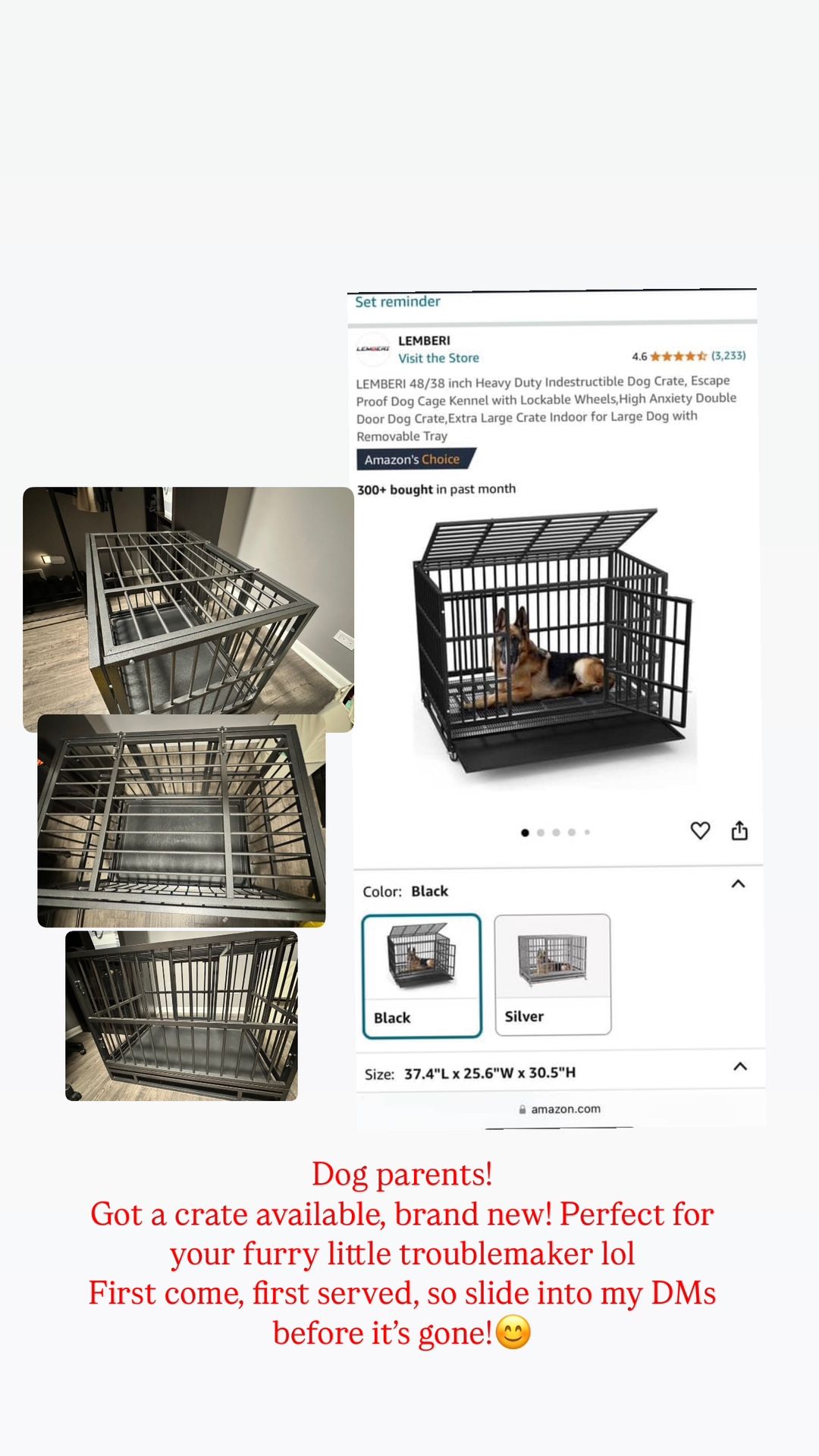Open the top crate photo thumbnail
Image resolution: width=819 pixels, height=1456 pixels.
pyautogui.click(x=188, y=609)
